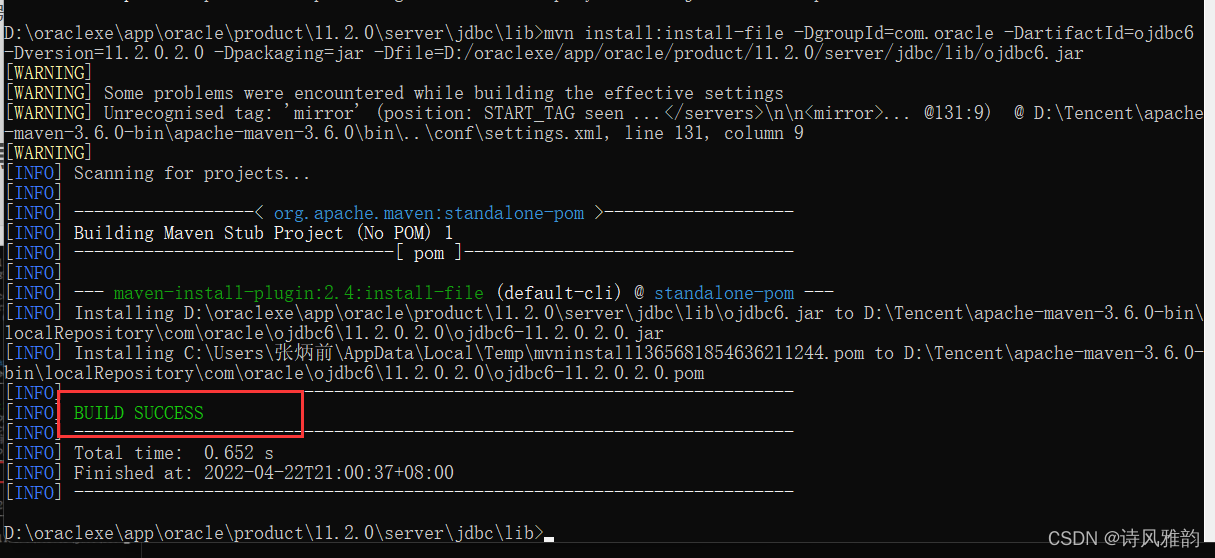The width and height of the screenshot is (1215, 558).
Task: Click the Some problems were encountered warning
Action: pos(443,93)
